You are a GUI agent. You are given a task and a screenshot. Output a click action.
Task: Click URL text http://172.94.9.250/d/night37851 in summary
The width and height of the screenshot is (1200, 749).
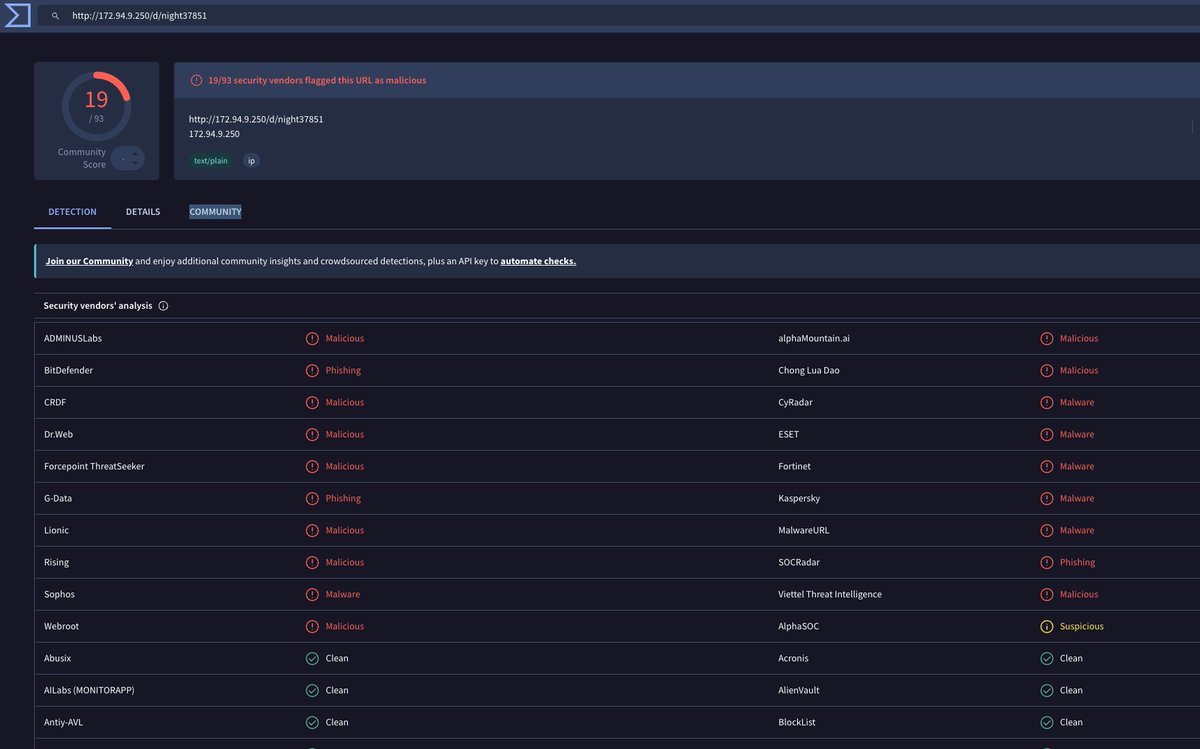[x=256, y=119]
